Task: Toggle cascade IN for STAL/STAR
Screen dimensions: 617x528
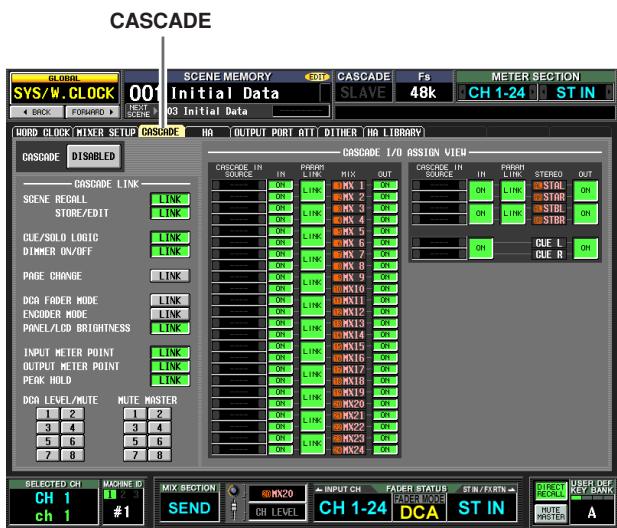Action: (481, 191)
